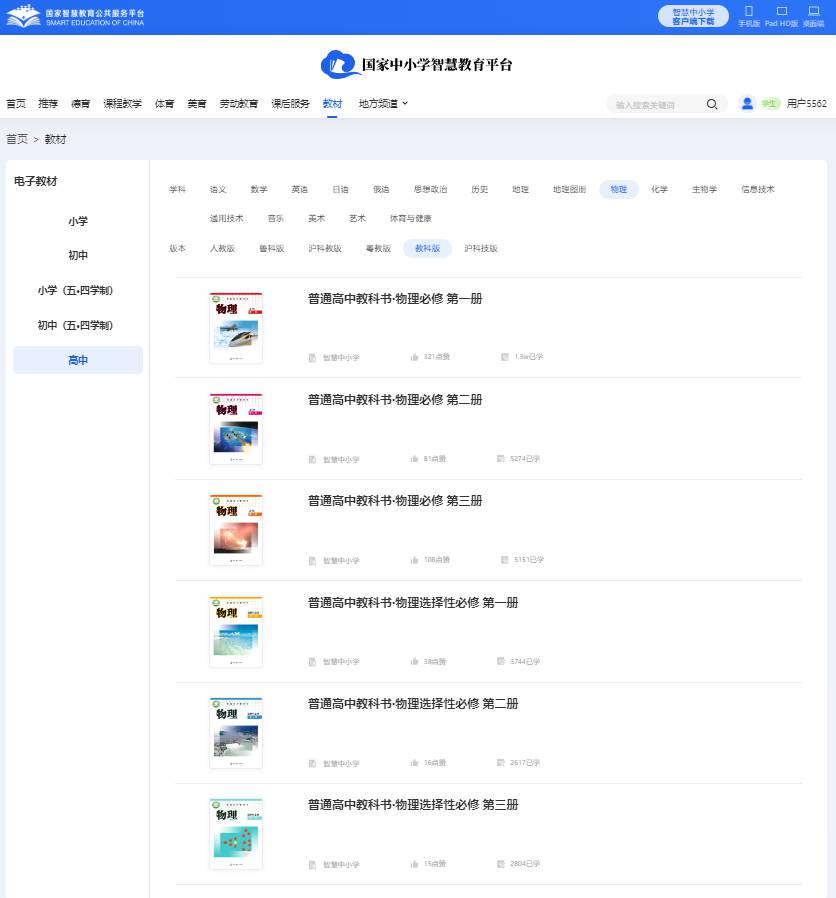The width and height of the screenshot is (836, 898).
Task: Click thumbs-up icon for 物理必修 第一册
Action: pyautogui.click(x=414, y=357)
